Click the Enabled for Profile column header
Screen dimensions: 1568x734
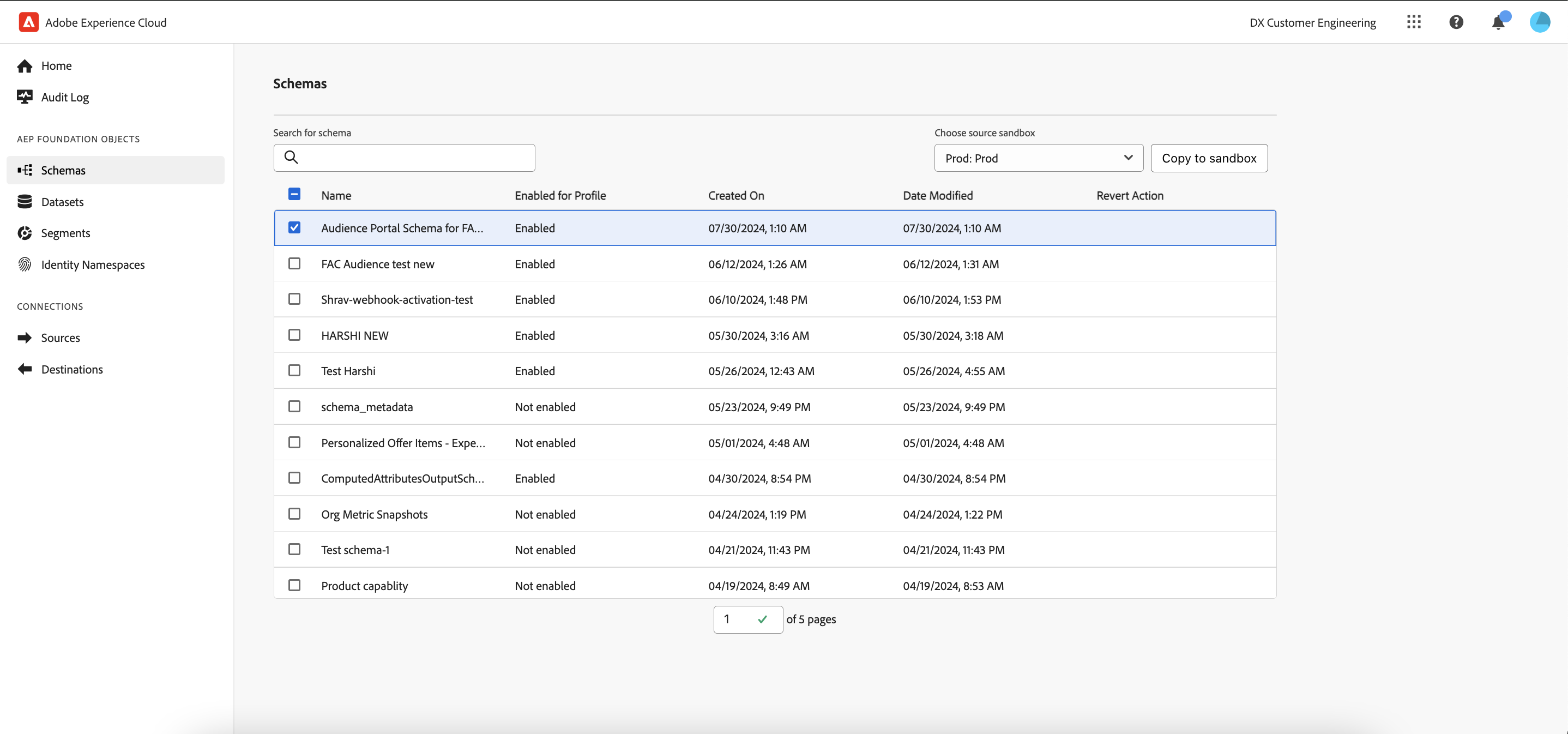point(560,195)
